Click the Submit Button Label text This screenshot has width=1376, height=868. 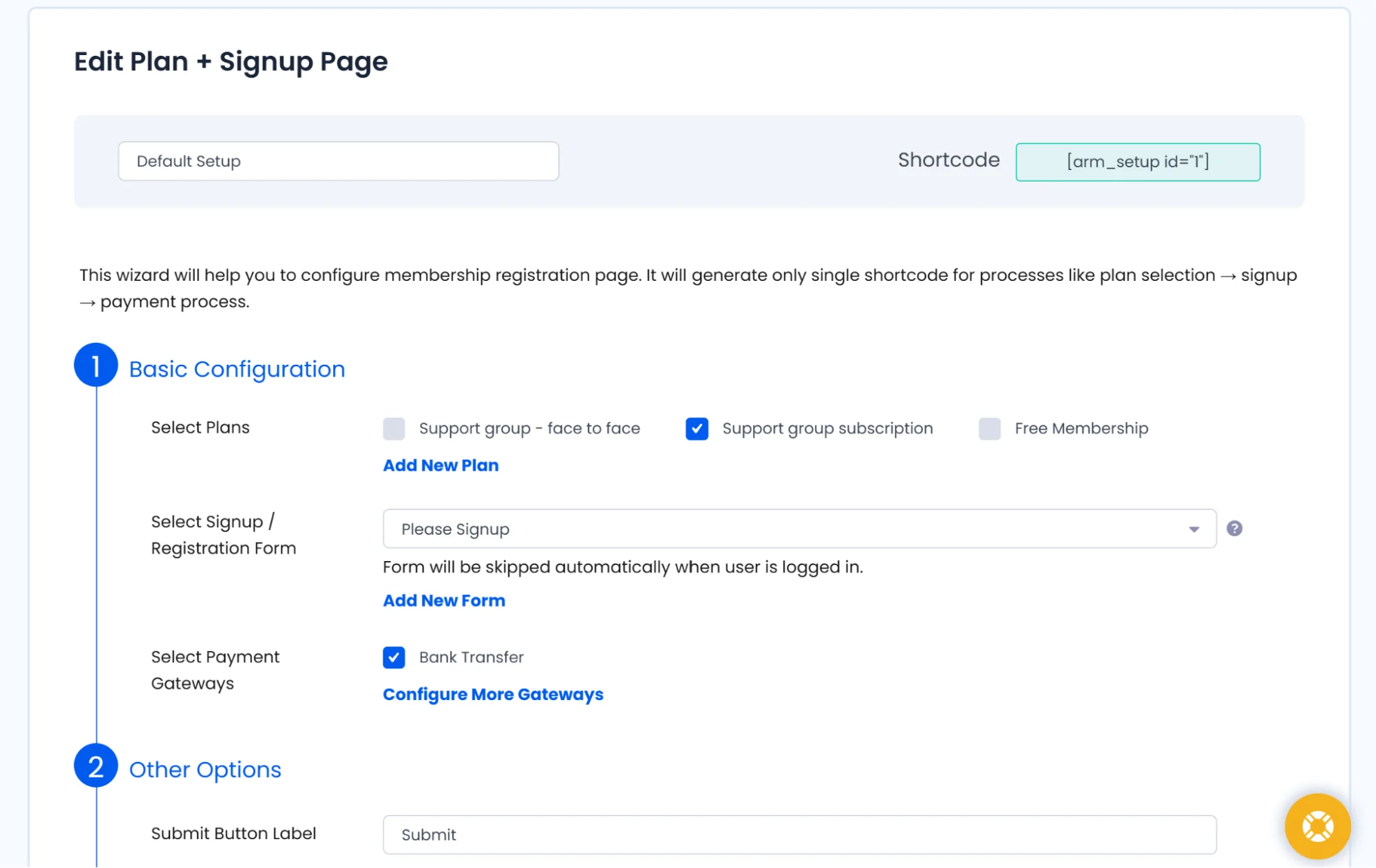pyautogui.click(x=233, y=834)
